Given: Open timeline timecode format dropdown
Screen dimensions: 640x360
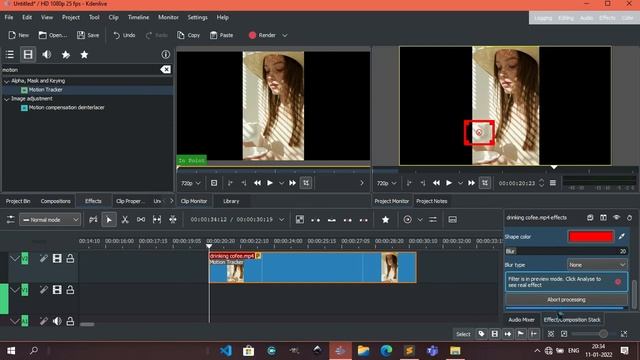Looking at the screenshot, I should point(281,220).
